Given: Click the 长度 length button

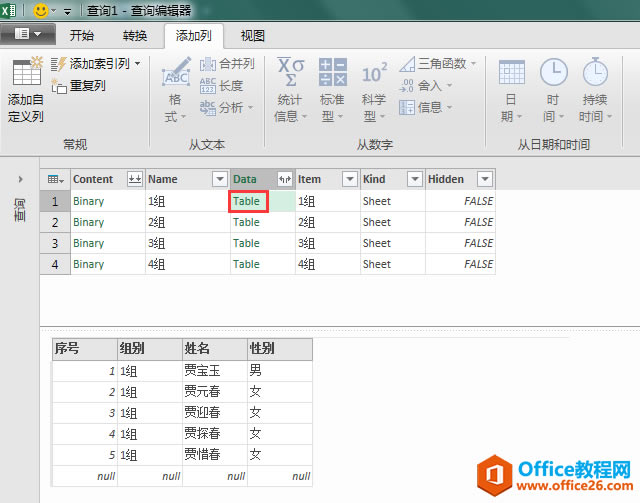Looking at the screenshot, I should pos(222,86).
